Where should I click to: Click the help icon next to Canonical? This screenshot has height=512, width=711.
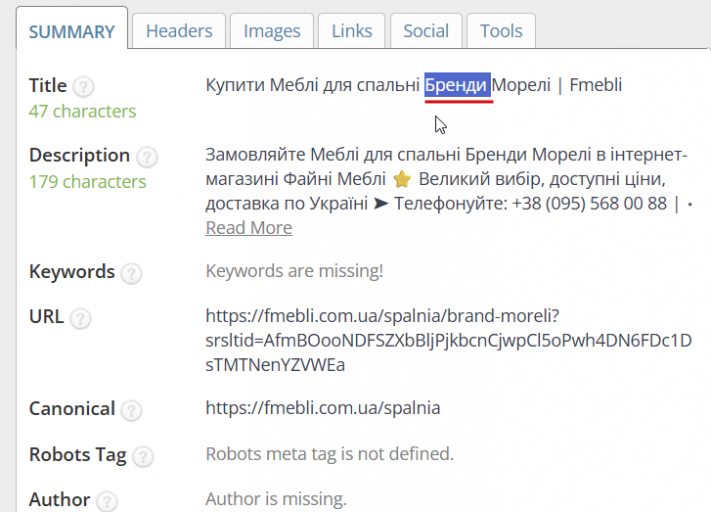point(131,410)
